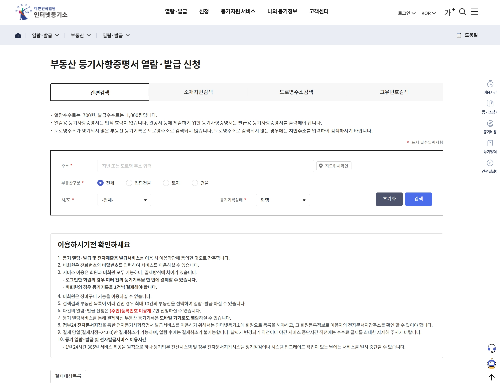This screenshot has width=500, height=386.
Task: Open the 고객센터 top menu
Action: click(x=319, y=12)
